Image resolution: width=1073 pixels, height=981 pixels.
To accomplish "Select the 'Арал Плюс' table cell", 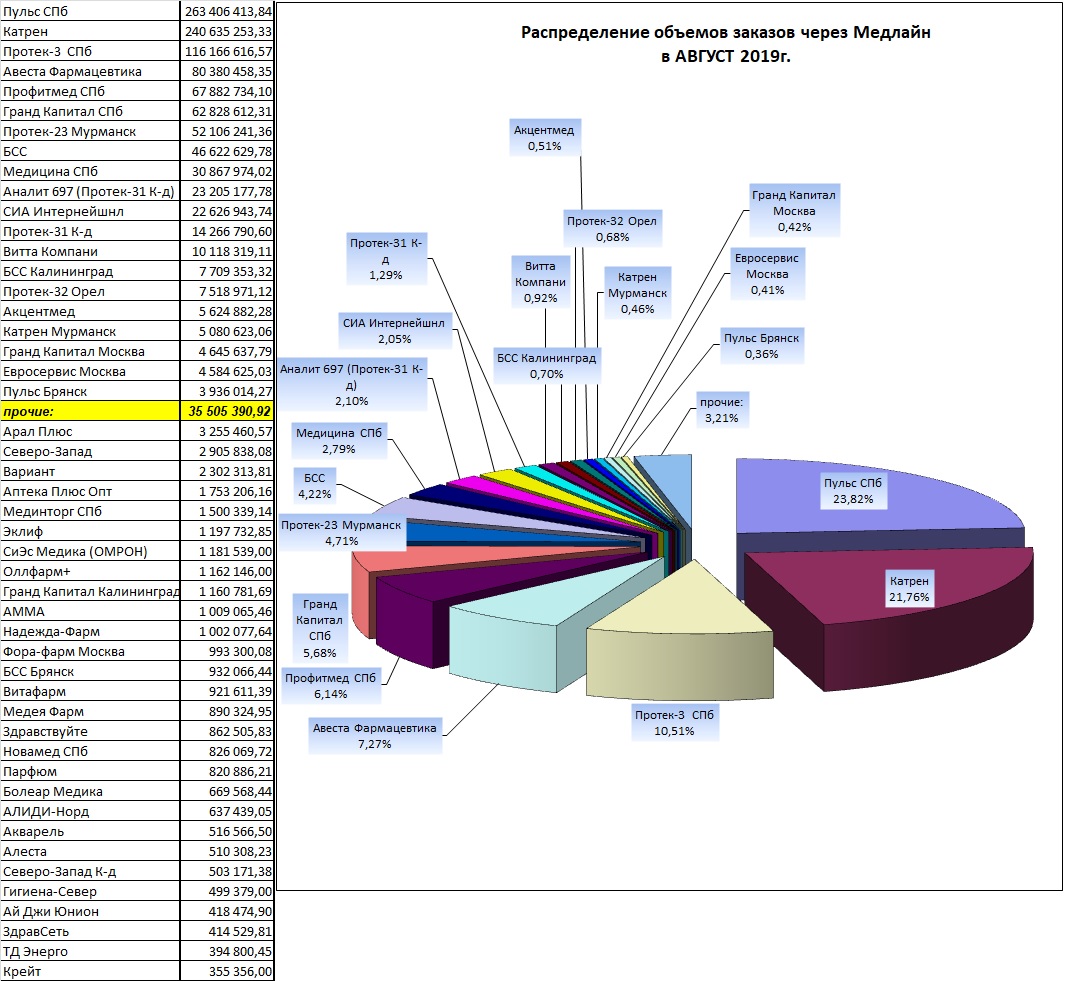I will tap(90, 431).
